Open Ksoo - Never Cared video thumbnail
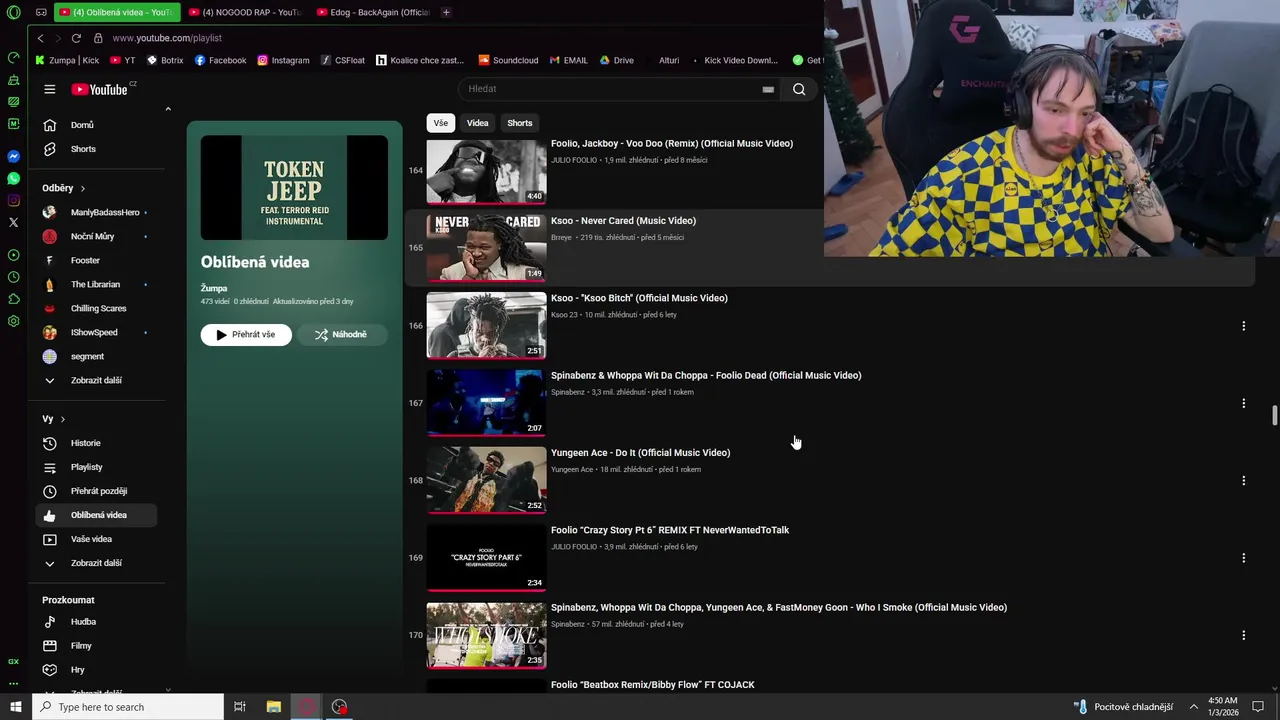Screen dimensions: 1280x720 point(486,248)
